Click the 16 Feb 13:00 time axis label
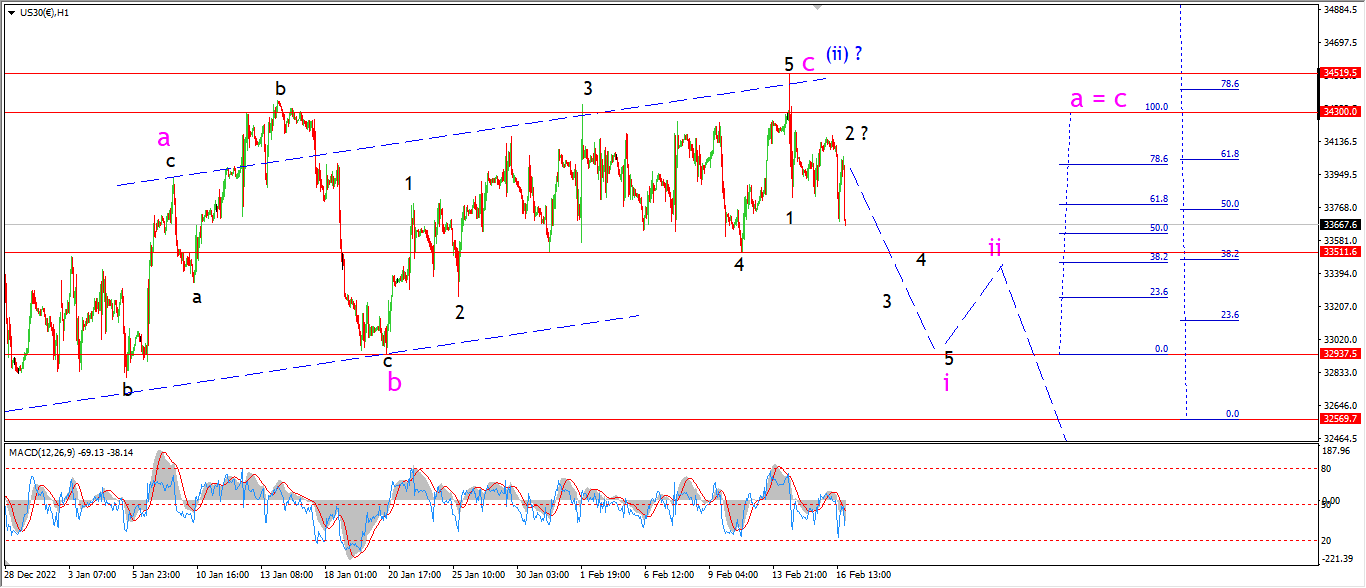 pos(862,575)
